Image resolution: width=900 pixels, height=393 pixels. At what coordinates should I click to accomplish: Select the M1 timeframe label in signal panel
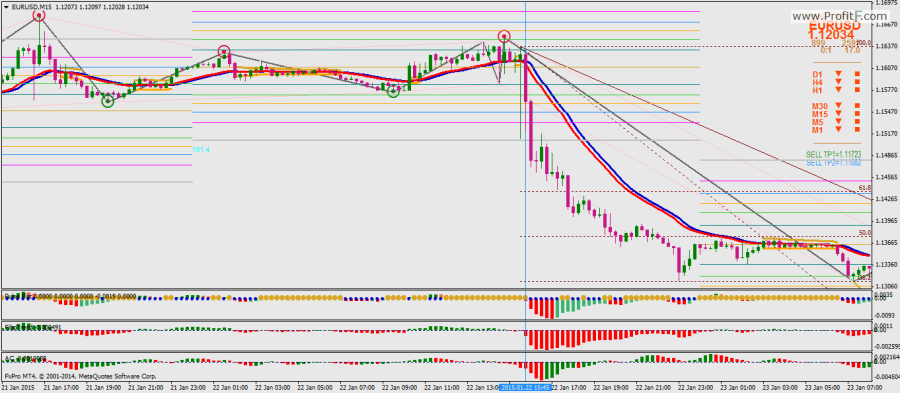[817, 130]
